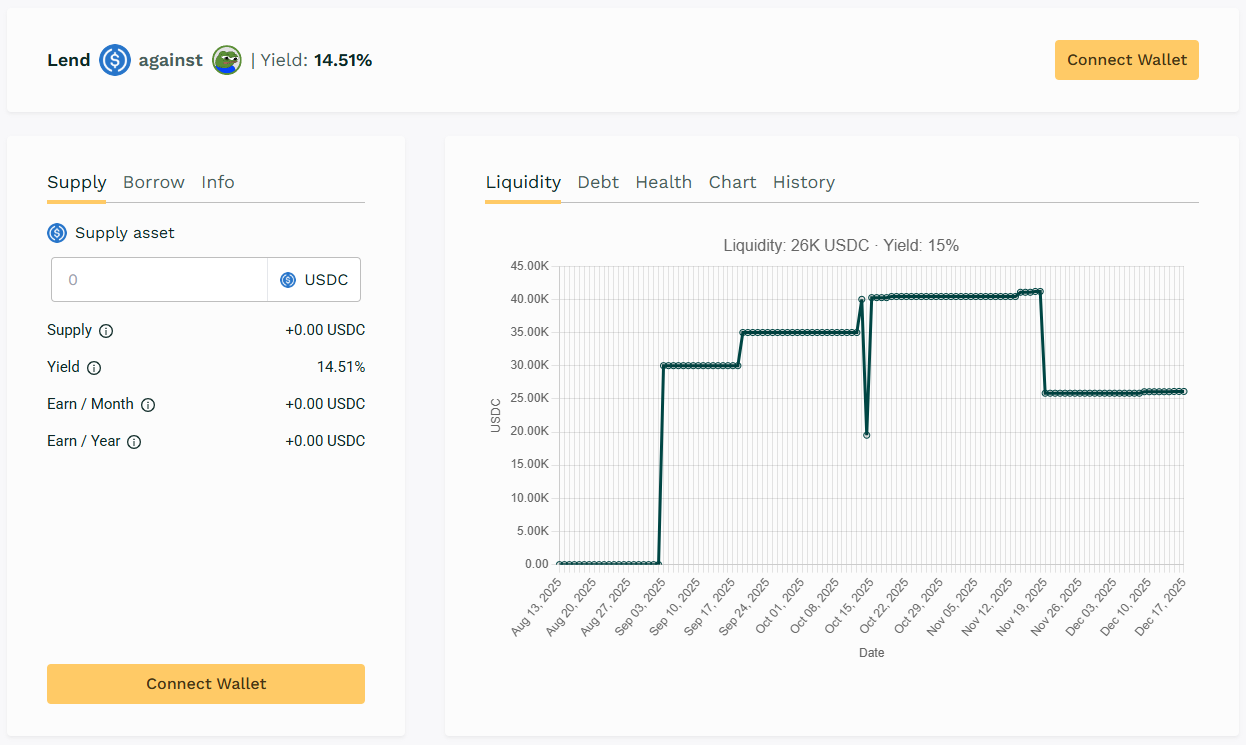The width and height of the screenshot is (1246, 745).
Task: Click info icon beside Earn / Month
Action: point(148,405)
